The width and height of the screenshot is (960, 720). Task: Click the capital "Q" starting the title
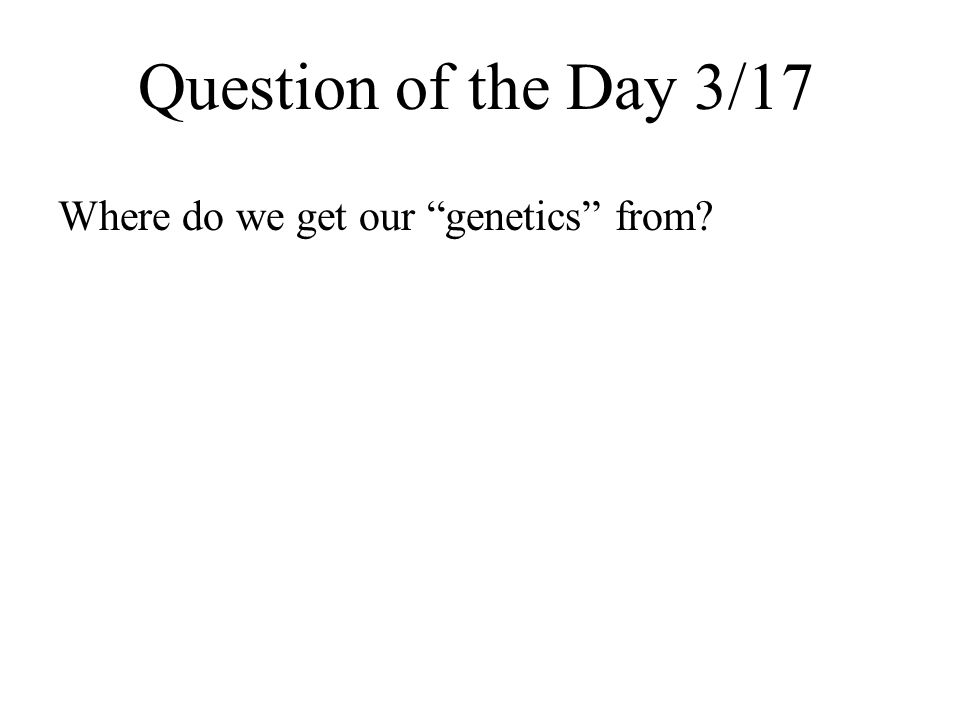(x=161, y=92)
